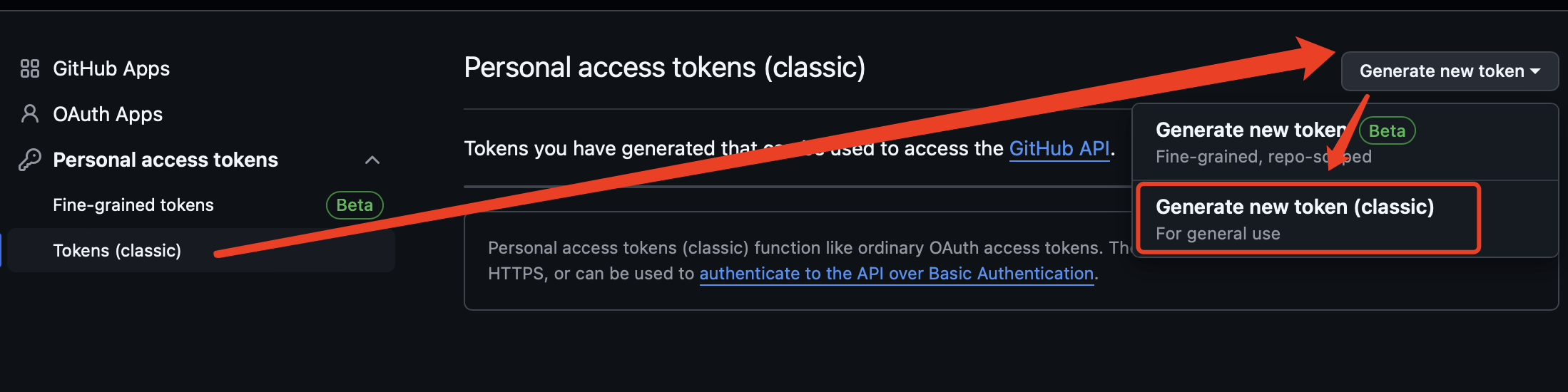The width and height of the screenshot is (1568, 392).
Task: Select Generate new token (classic) option
Action: click(1294, 207)
